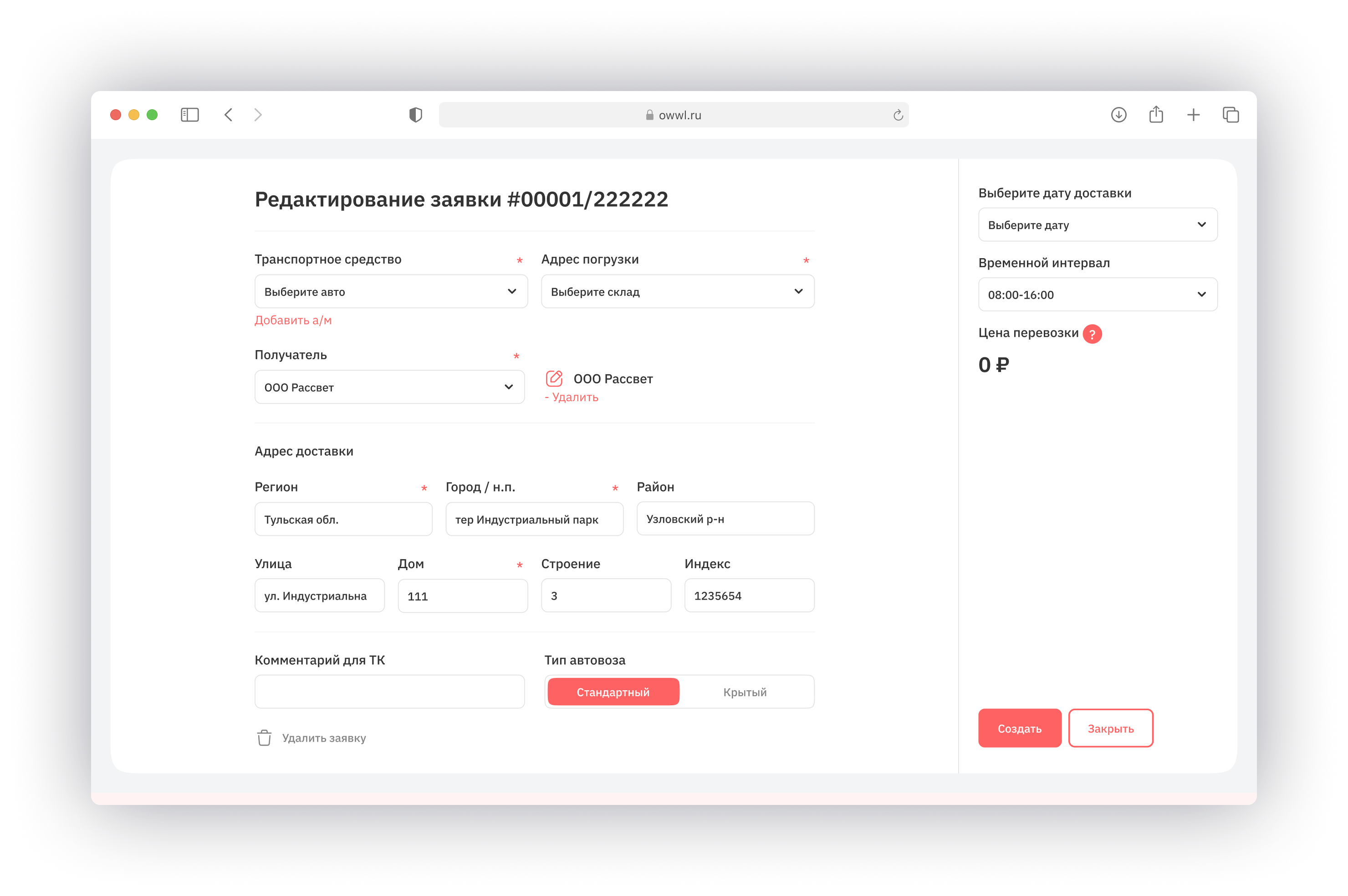Click the share icon in browser toolbar

click(1156, 114)
